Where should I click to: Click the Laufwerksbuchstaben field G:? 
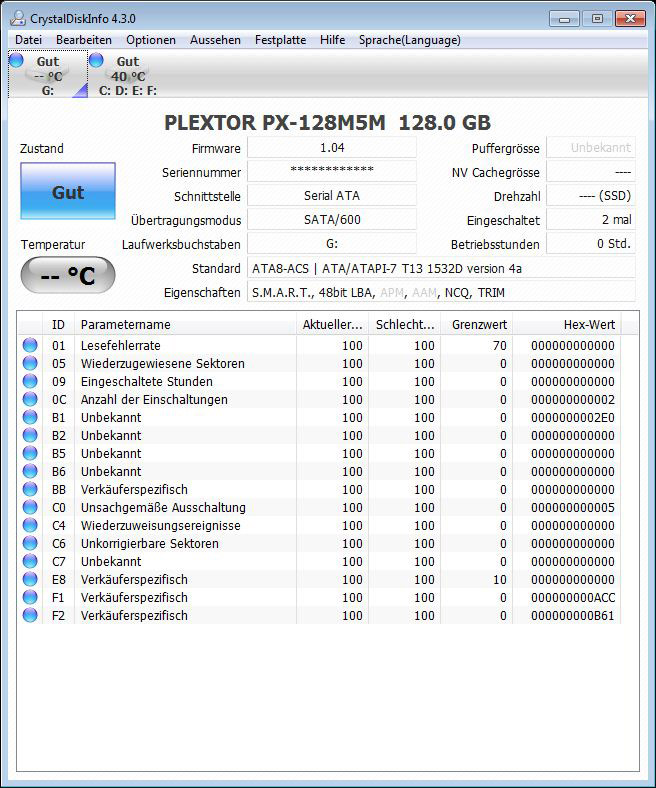pos(332,244)
